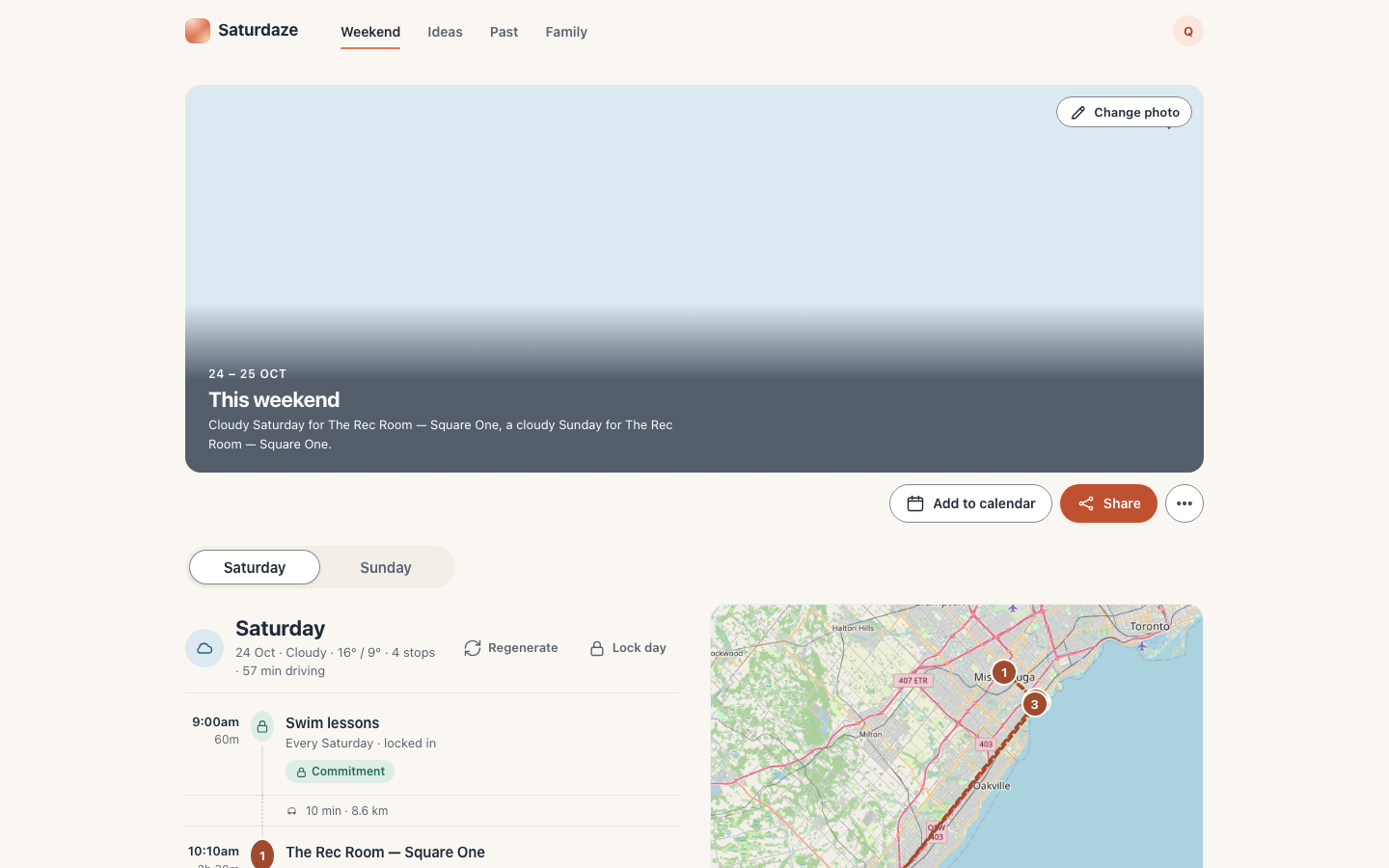Click map marker number 3

pos(1035,704)
